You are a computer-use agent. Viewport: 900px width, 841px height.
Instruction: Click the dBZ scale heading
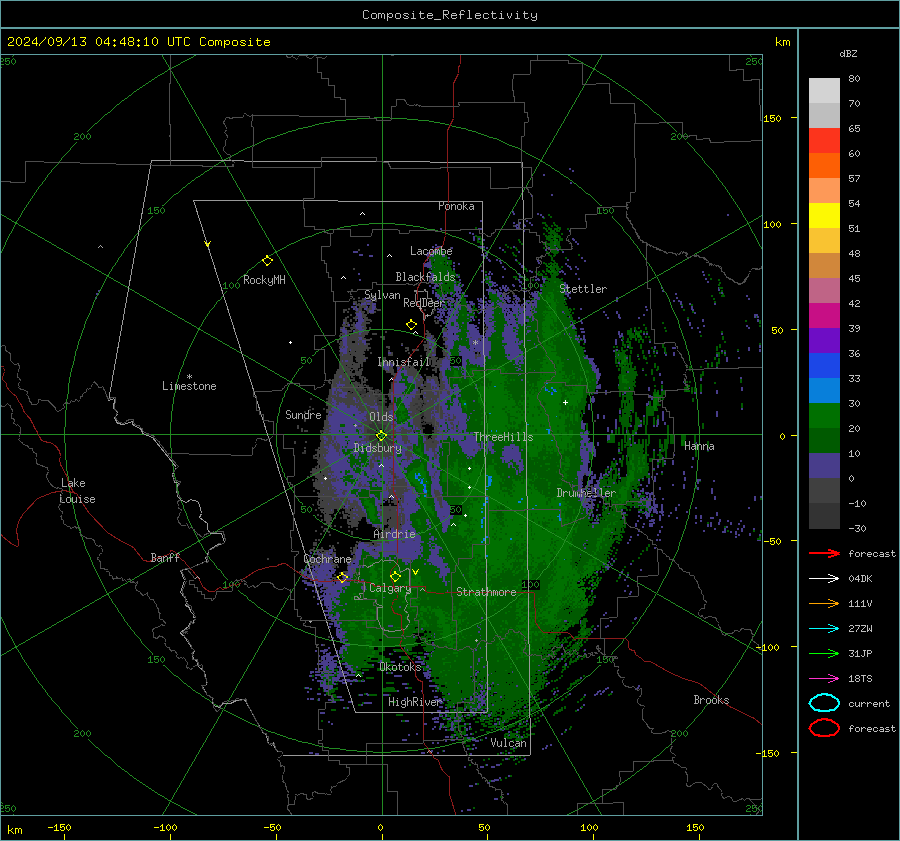[848, 54]
